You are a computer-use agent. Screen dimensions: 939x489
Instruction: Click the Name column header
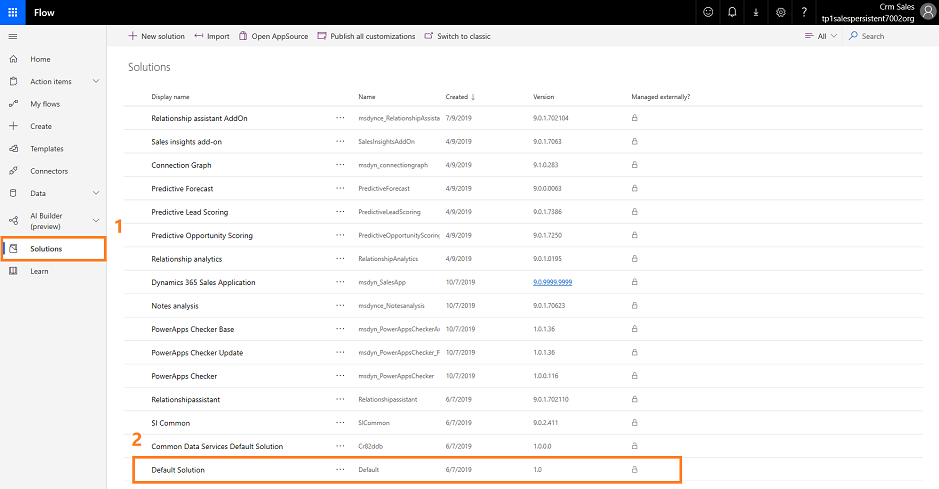(367, 96)
